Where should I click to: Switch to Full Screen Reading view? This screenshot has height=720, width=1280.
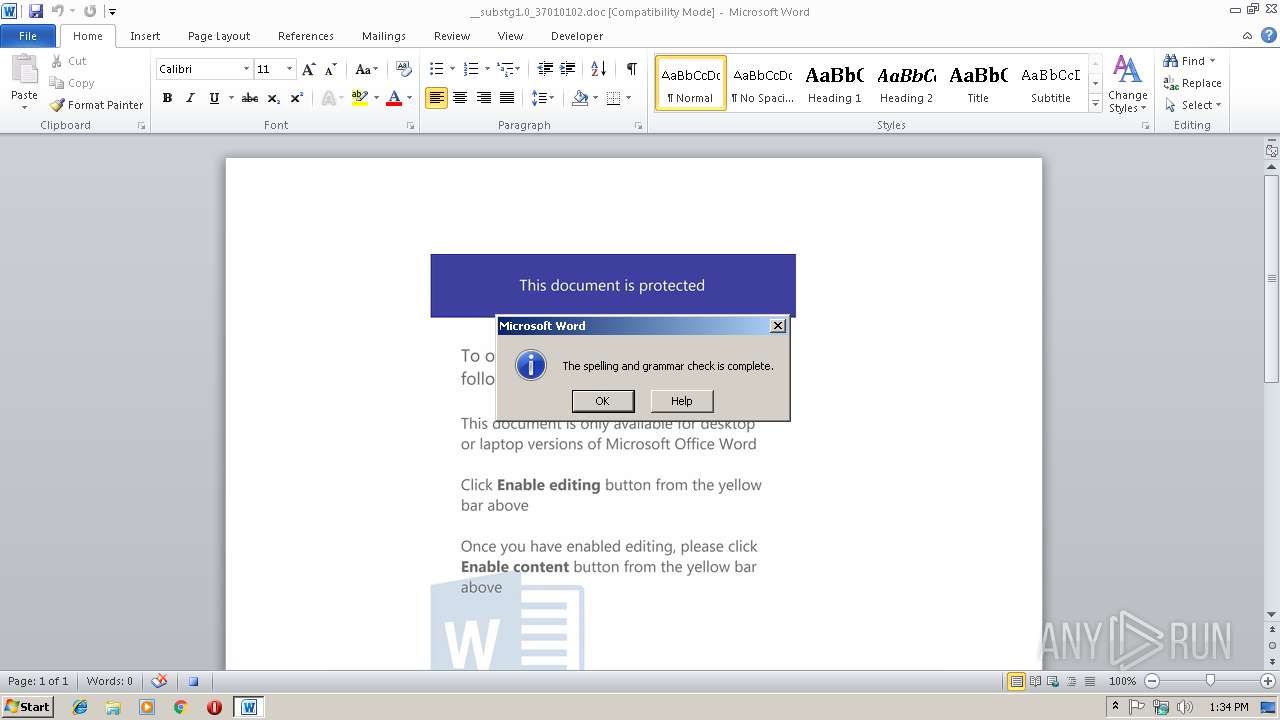pyautogui.click(x=1035, y=681)
